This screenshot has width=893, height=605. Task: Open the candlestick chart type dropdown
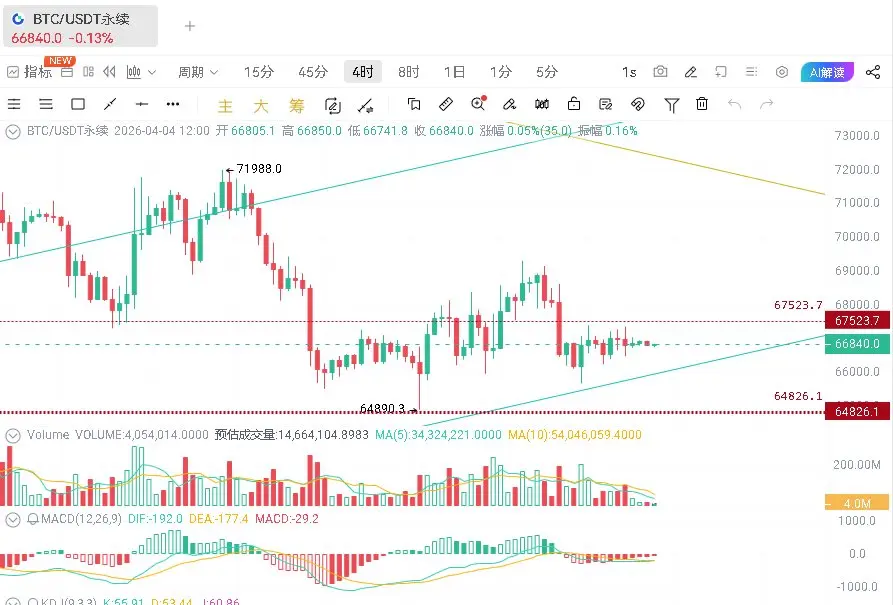(141, 72)
